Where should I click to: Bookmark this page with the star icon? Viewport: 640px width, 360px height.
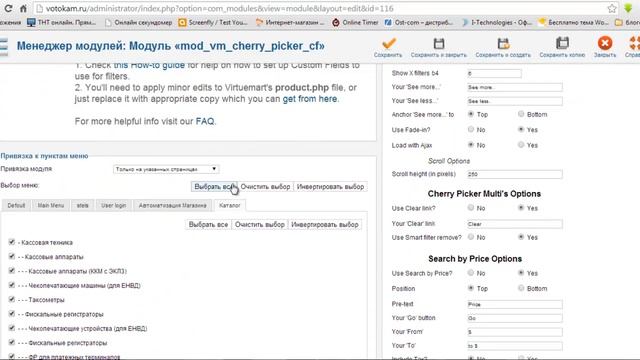click(611, 8)
